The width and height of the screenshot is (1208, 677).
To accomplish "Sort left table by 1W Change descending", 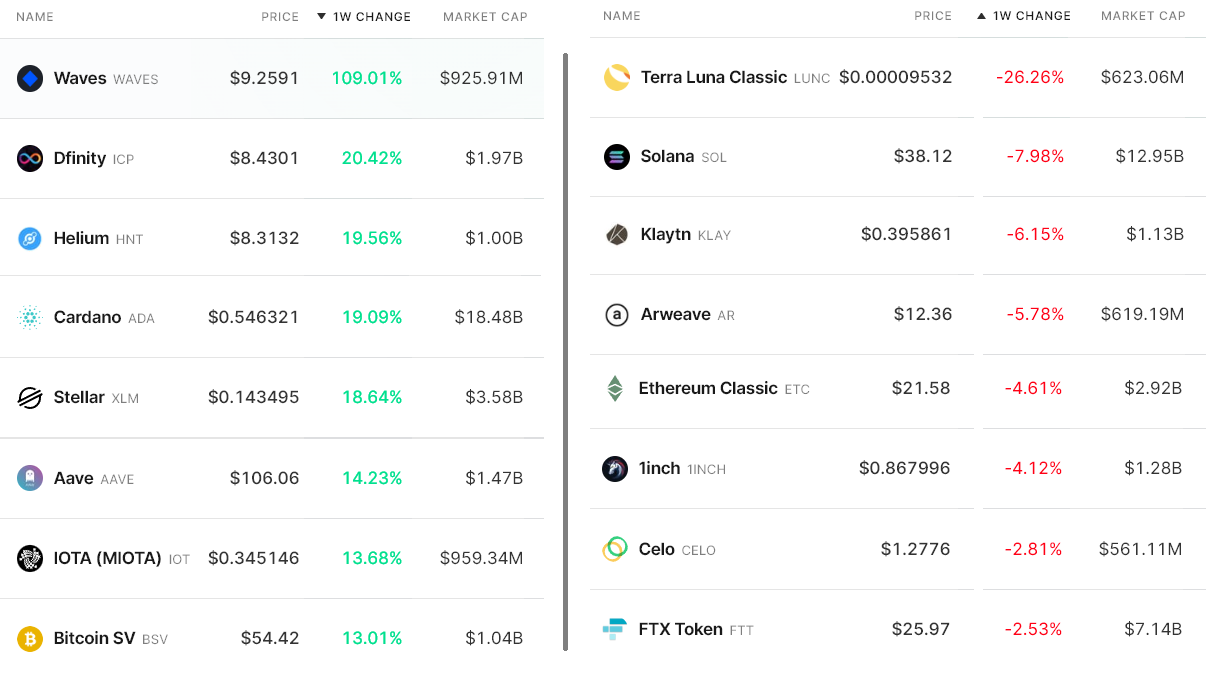I will coord(364,17).
